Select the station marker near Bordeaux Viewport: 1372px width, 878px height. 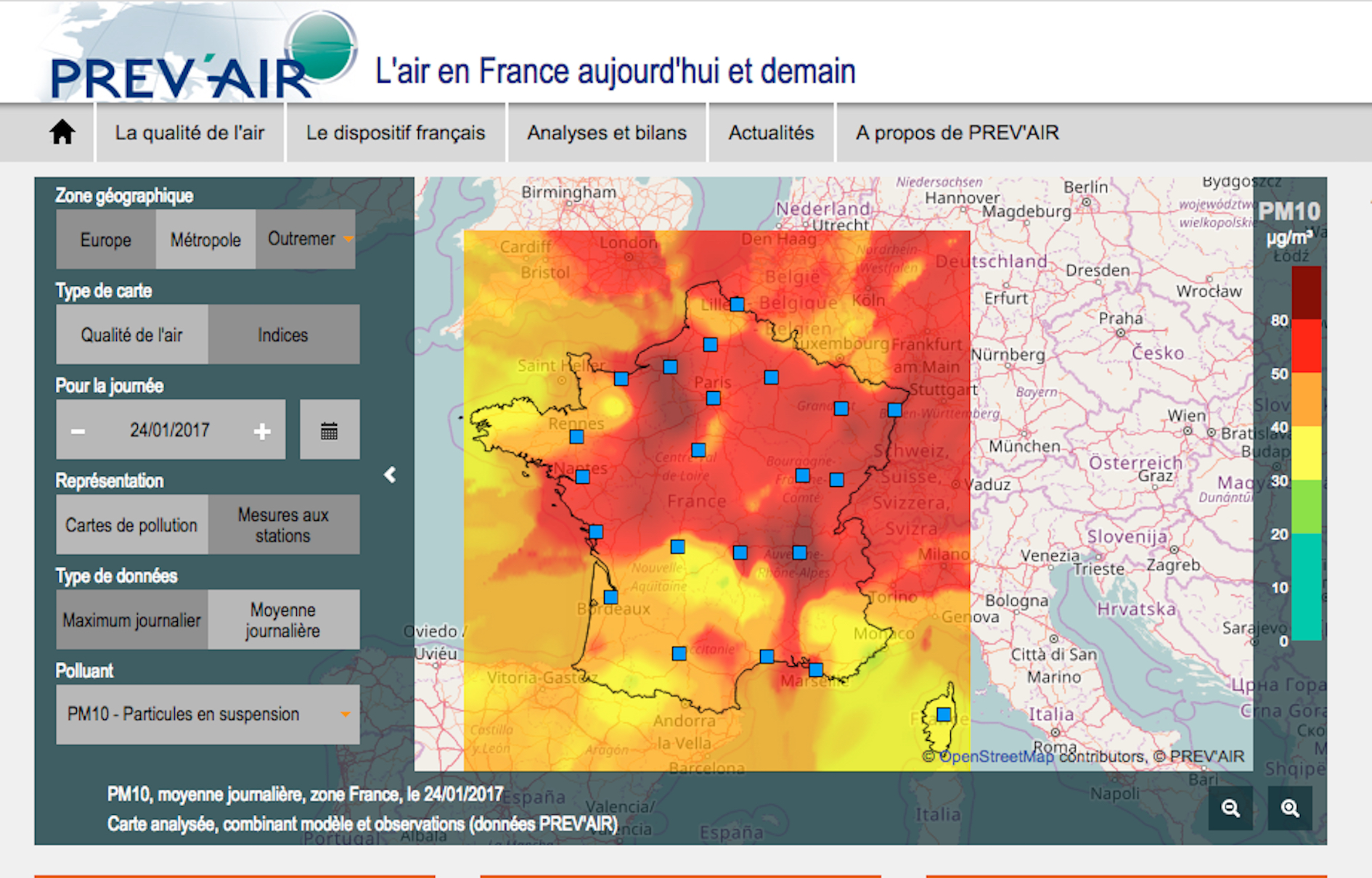tap(611, 597)
